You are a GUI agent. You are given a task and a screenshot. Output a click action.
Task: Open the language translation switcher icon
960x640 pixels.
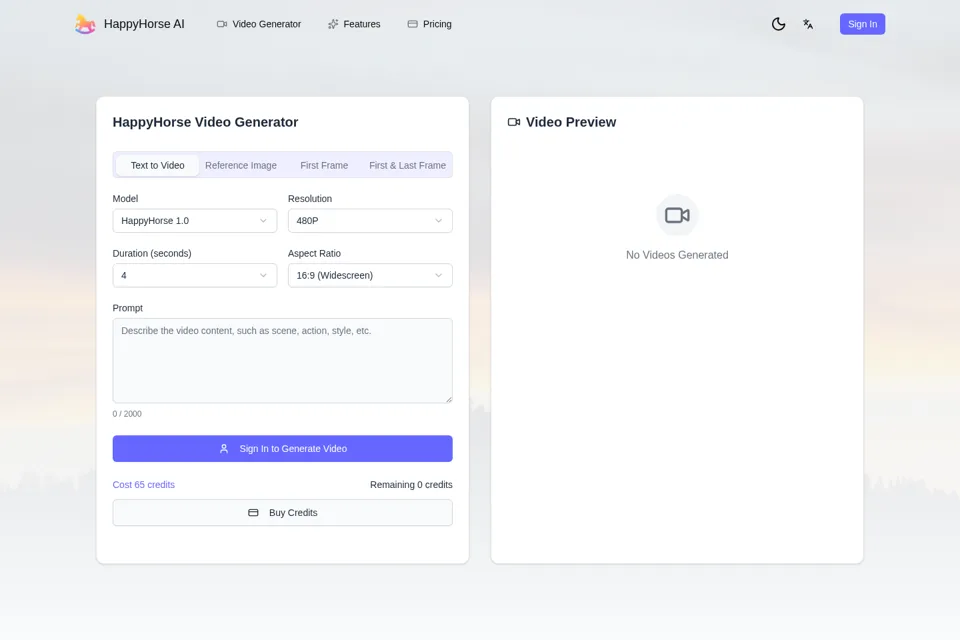click(808, 24)
